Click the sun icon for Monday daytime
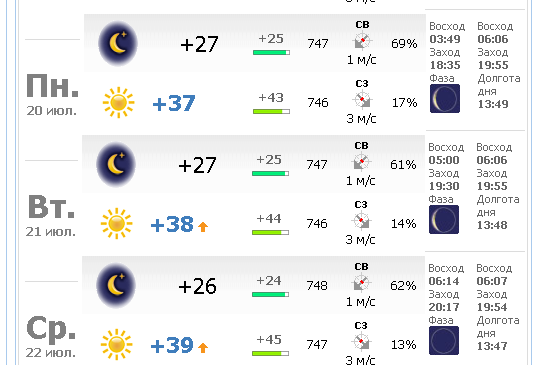Screen dimensions: 541x365 (x=118, y=102)
